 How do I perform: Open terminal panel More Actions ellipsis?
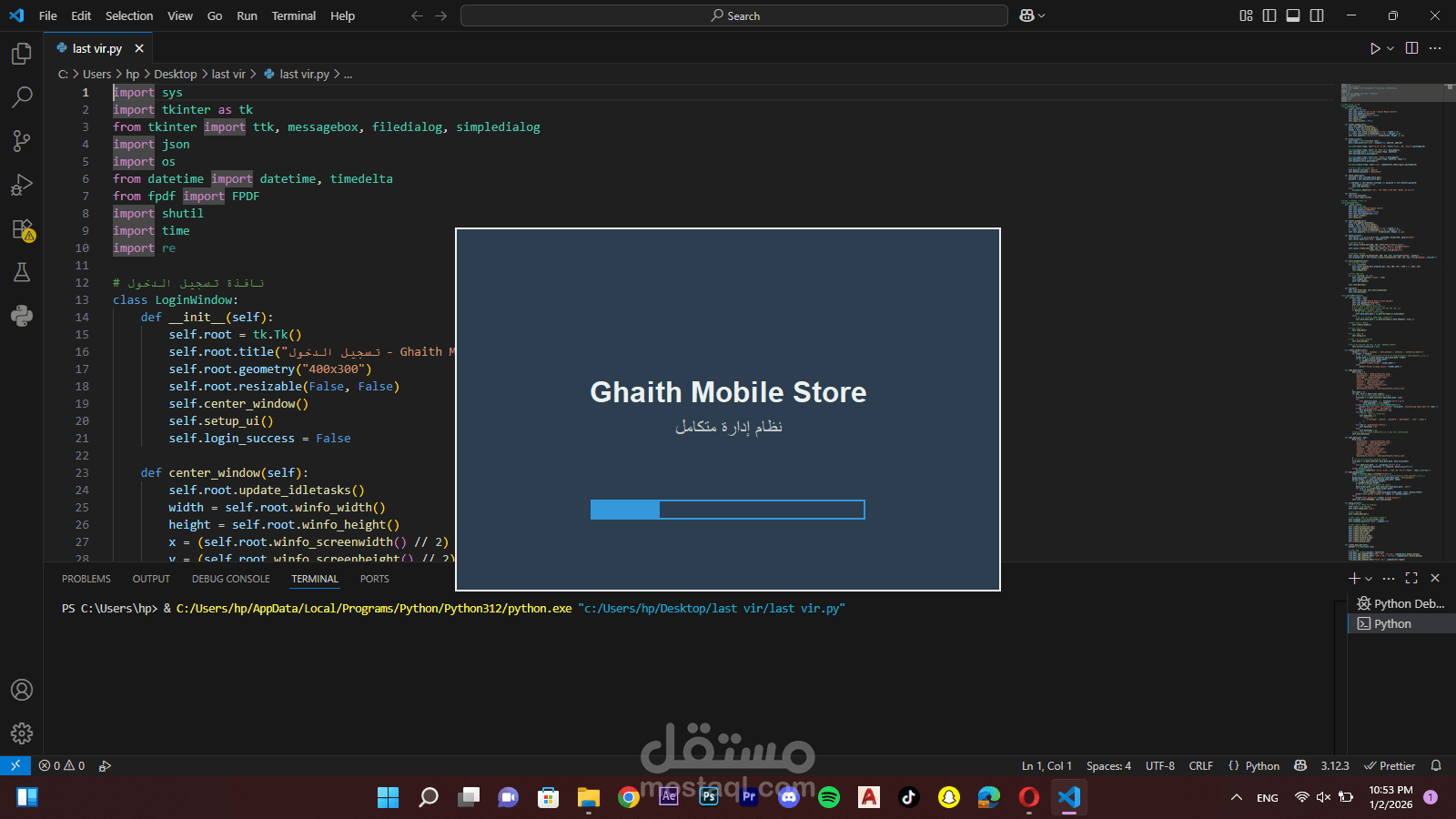tap(1389, 578)
